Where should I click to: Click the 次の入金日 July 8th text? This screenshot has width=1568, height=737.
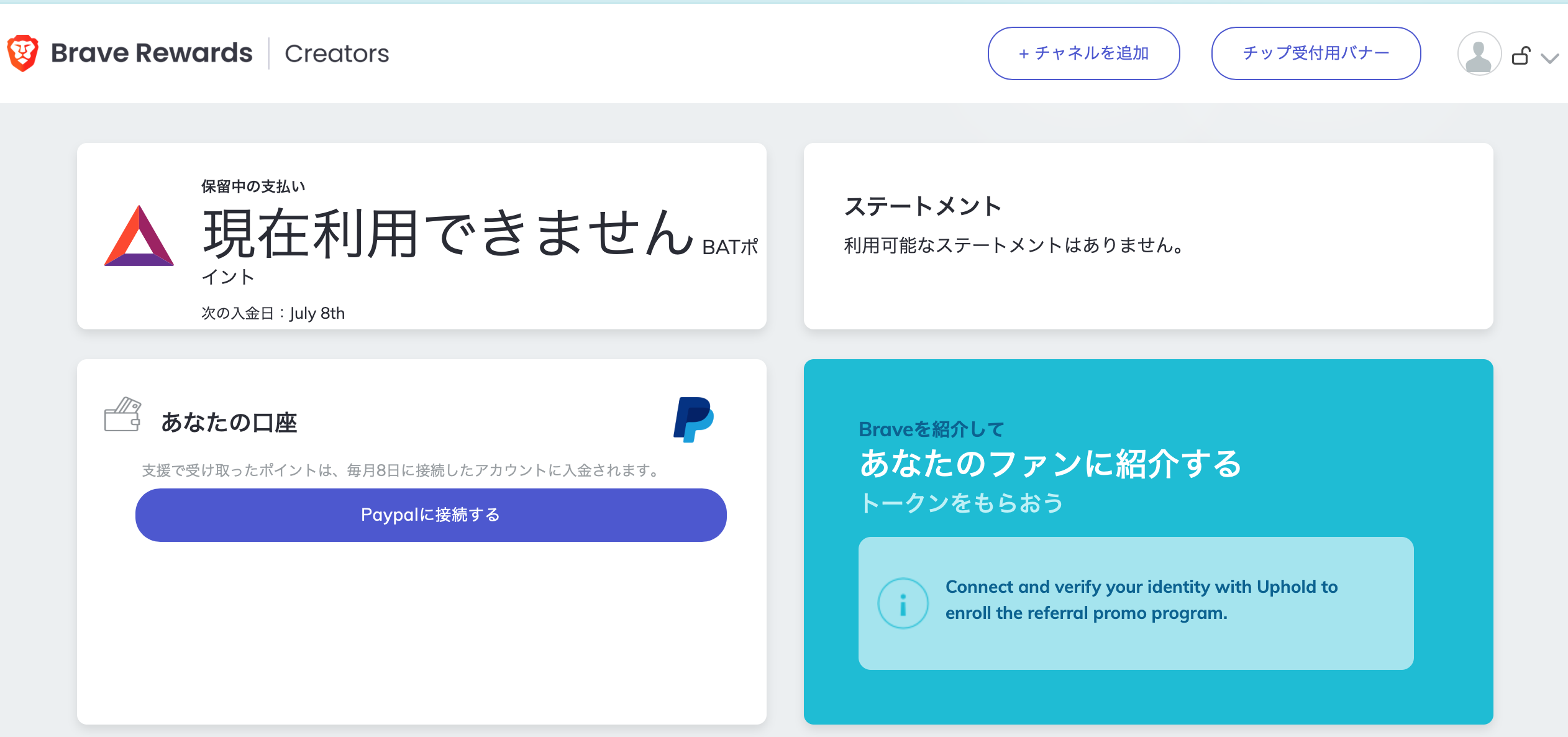pyautogui.click(x=273, y=313)
